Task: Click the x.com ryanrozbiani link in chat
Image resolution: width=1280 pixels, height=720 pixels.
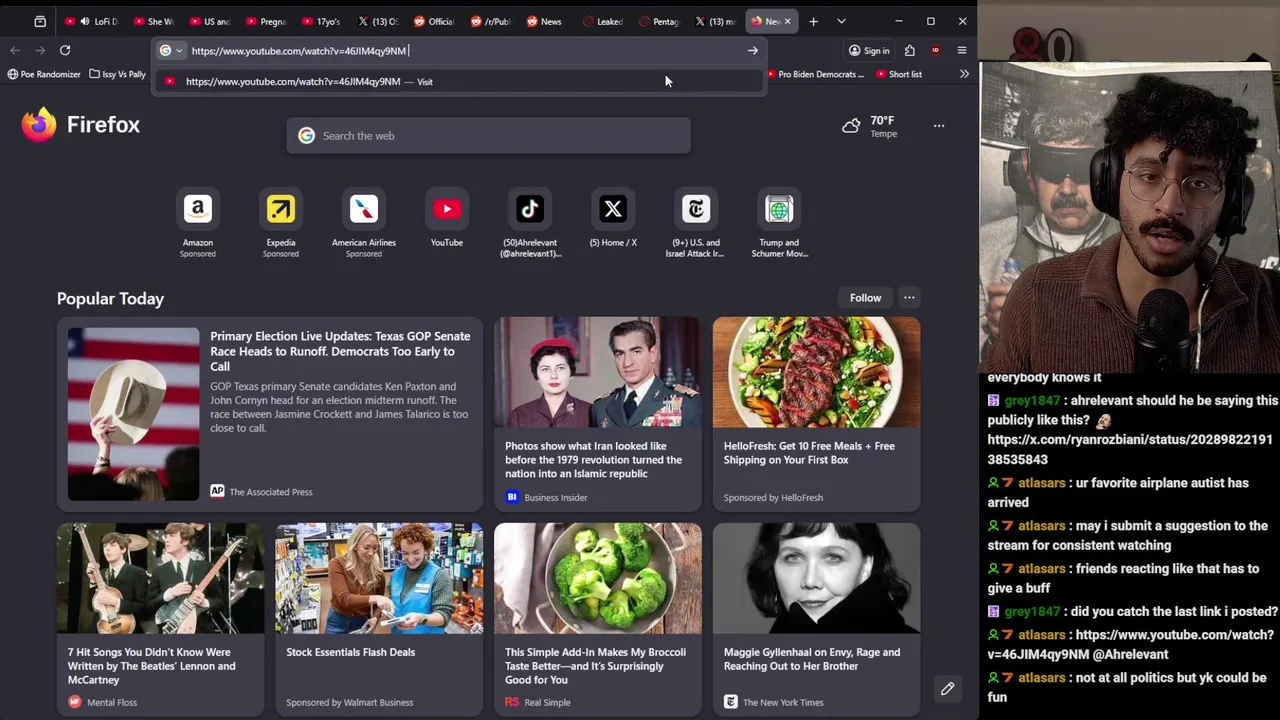Action: 1130,449
